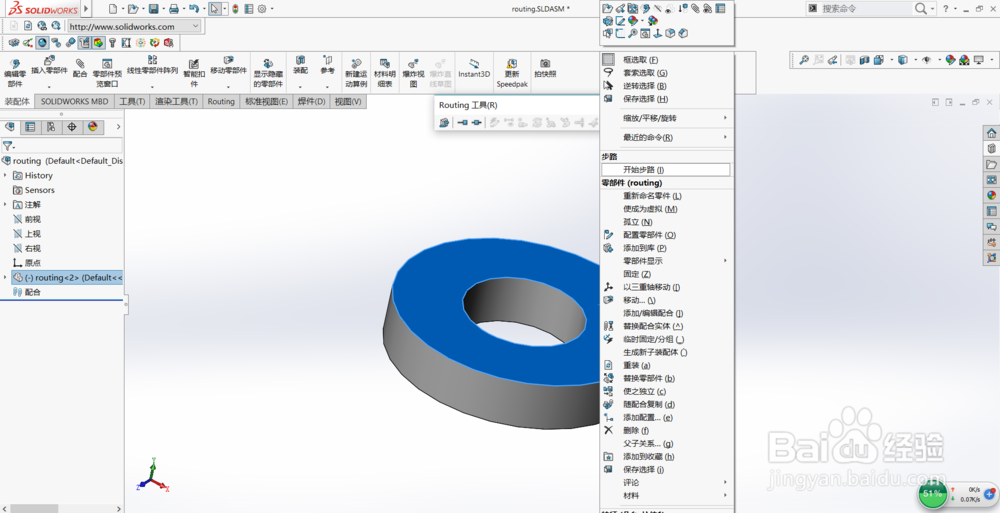Click 材料明细表 tool
The height and width of the screenshot is (513, 1000).
tap(385, 73)
